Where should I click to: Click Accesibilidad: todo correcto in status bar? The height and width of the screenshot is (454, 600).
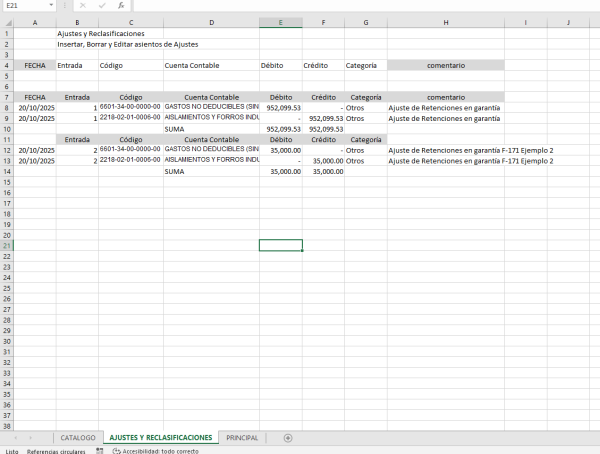point(158,451)
